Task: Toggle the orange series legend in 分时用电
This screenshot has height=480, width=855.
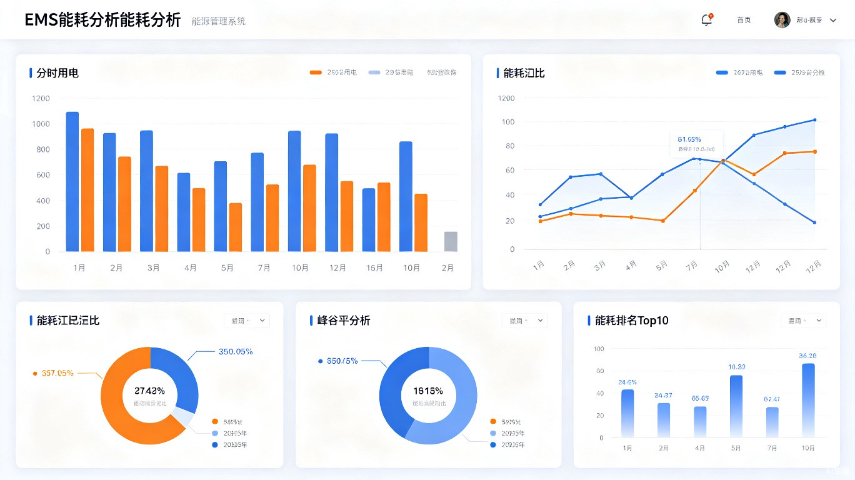Action: pos(333,72)
